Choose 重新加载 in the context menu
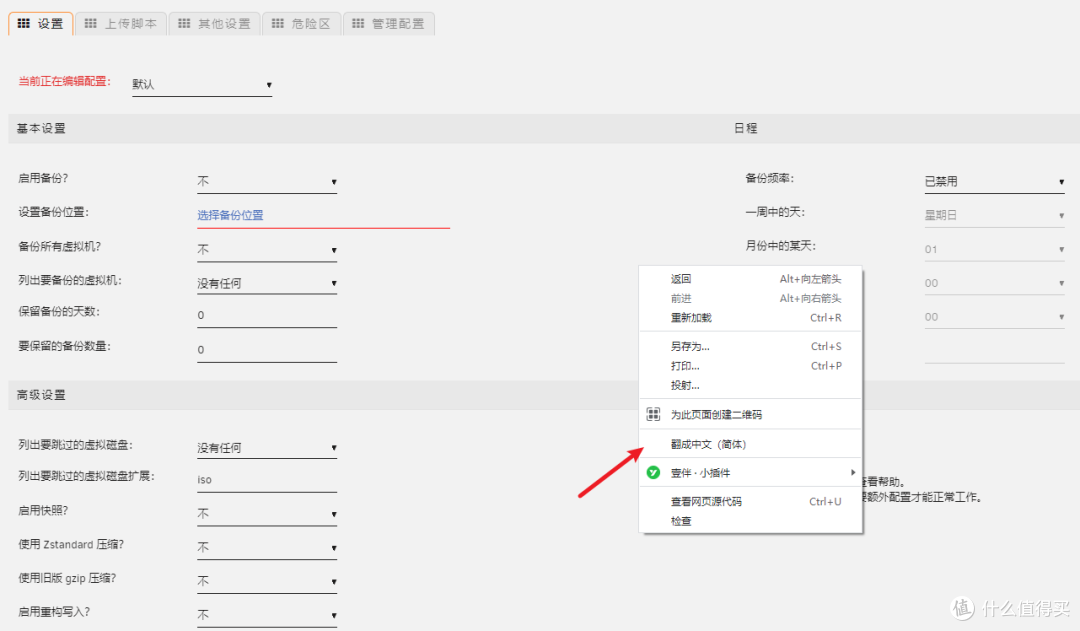The width and height of the screenshot is (1080, 631). [x=691, y=318]
